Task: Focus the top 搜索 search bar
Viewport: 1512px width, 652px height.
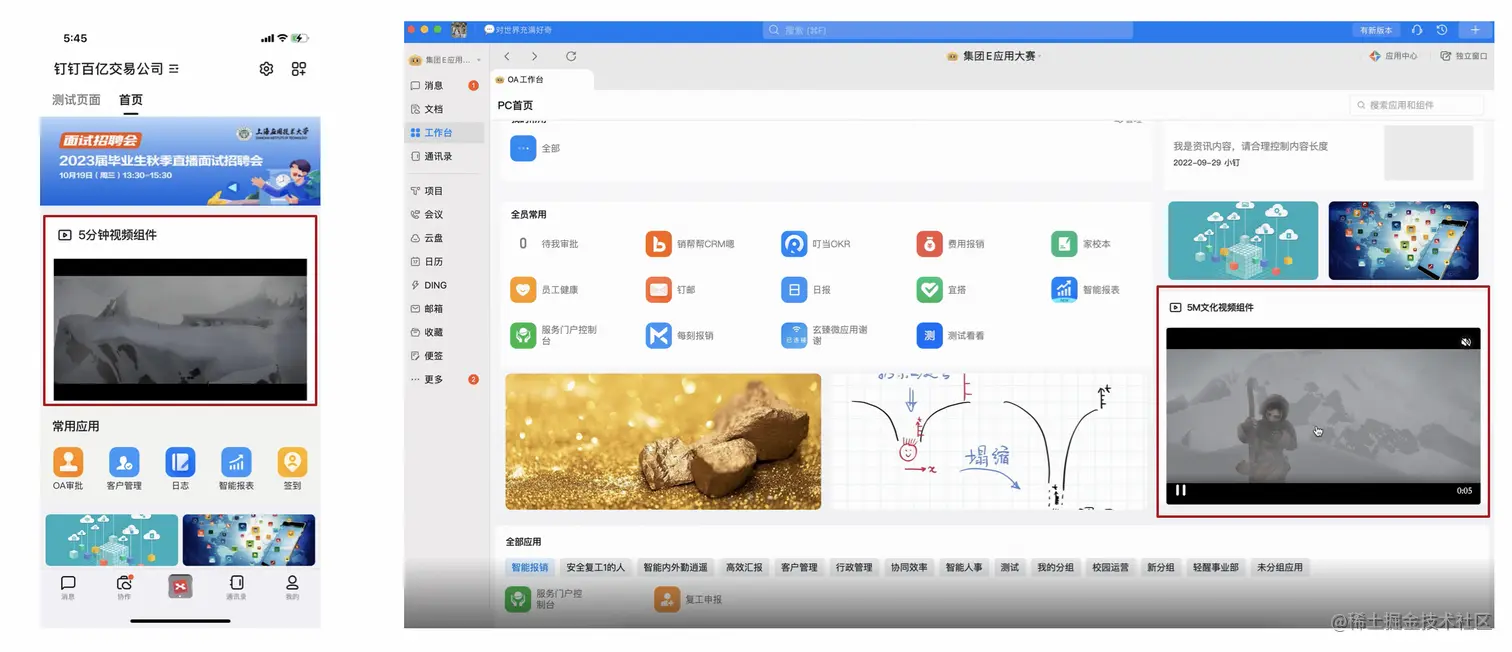Action: pos(948,31)
